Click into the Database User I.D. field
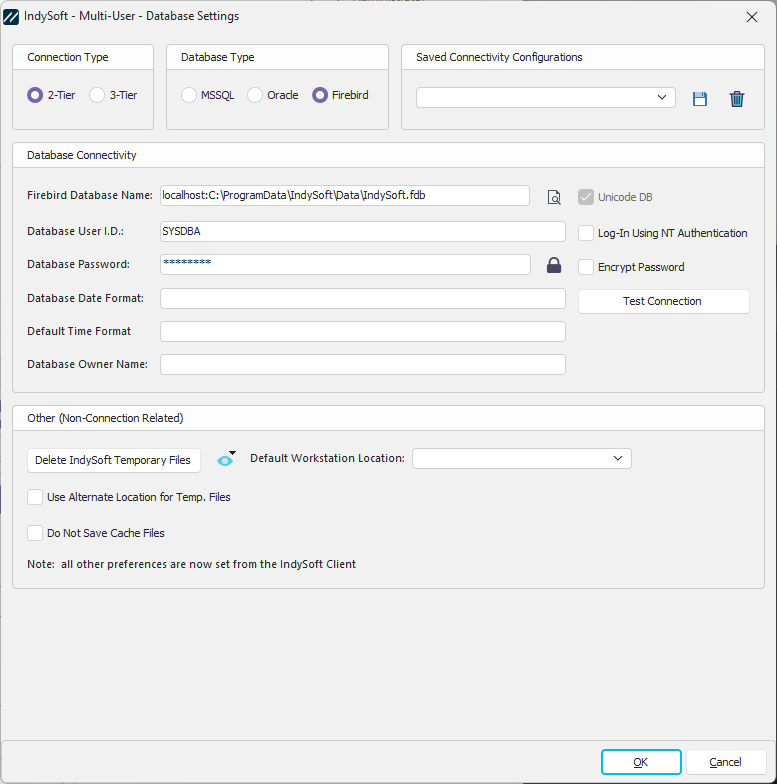Screen dimensions: 777x784 point(362,231)
